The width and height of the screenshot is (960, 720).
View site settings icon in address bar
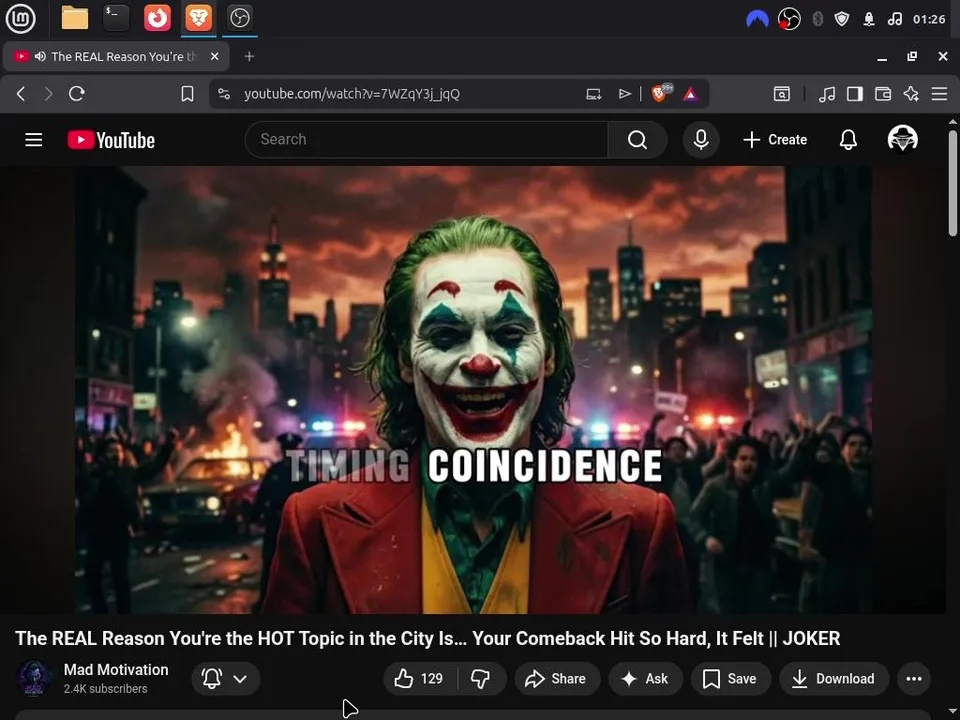point(224,94)
